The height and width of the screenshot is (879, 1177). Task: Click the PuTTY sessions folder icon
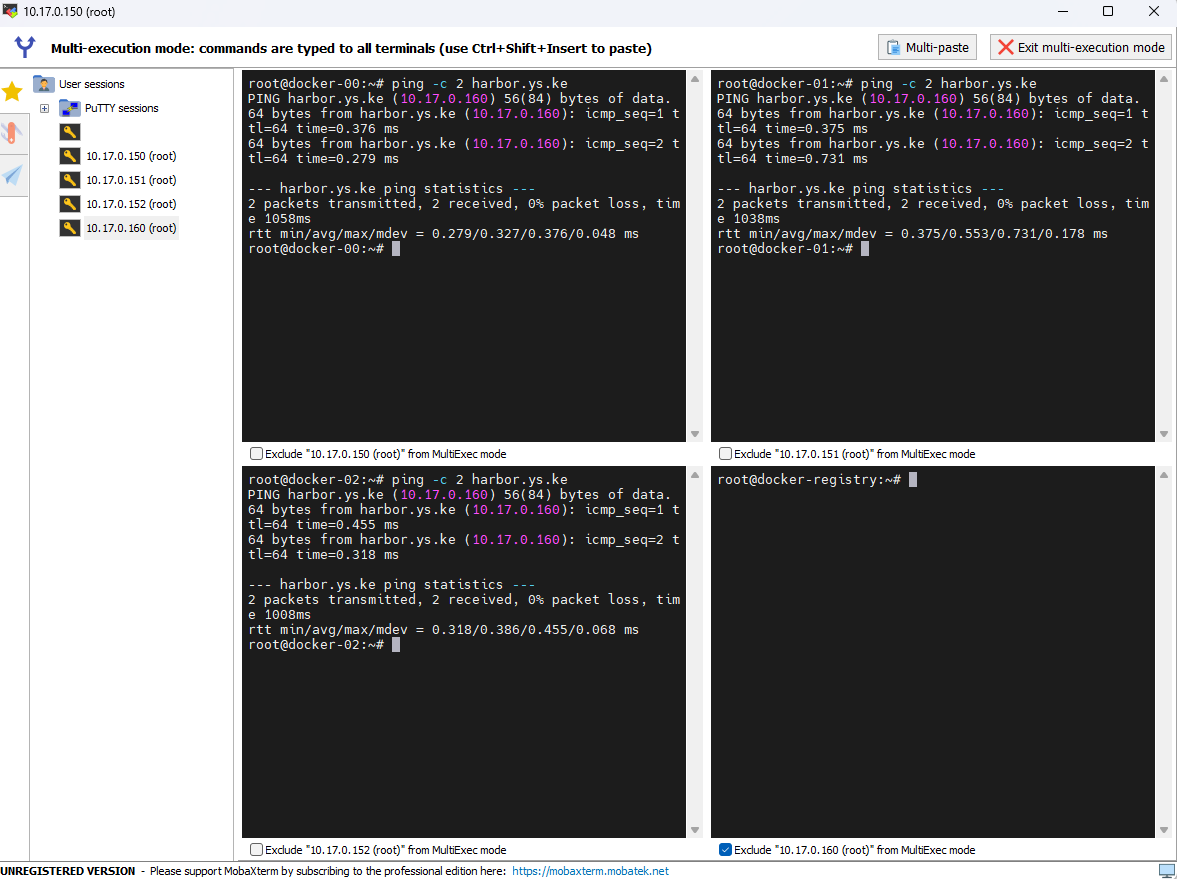(x=70, y=108)
